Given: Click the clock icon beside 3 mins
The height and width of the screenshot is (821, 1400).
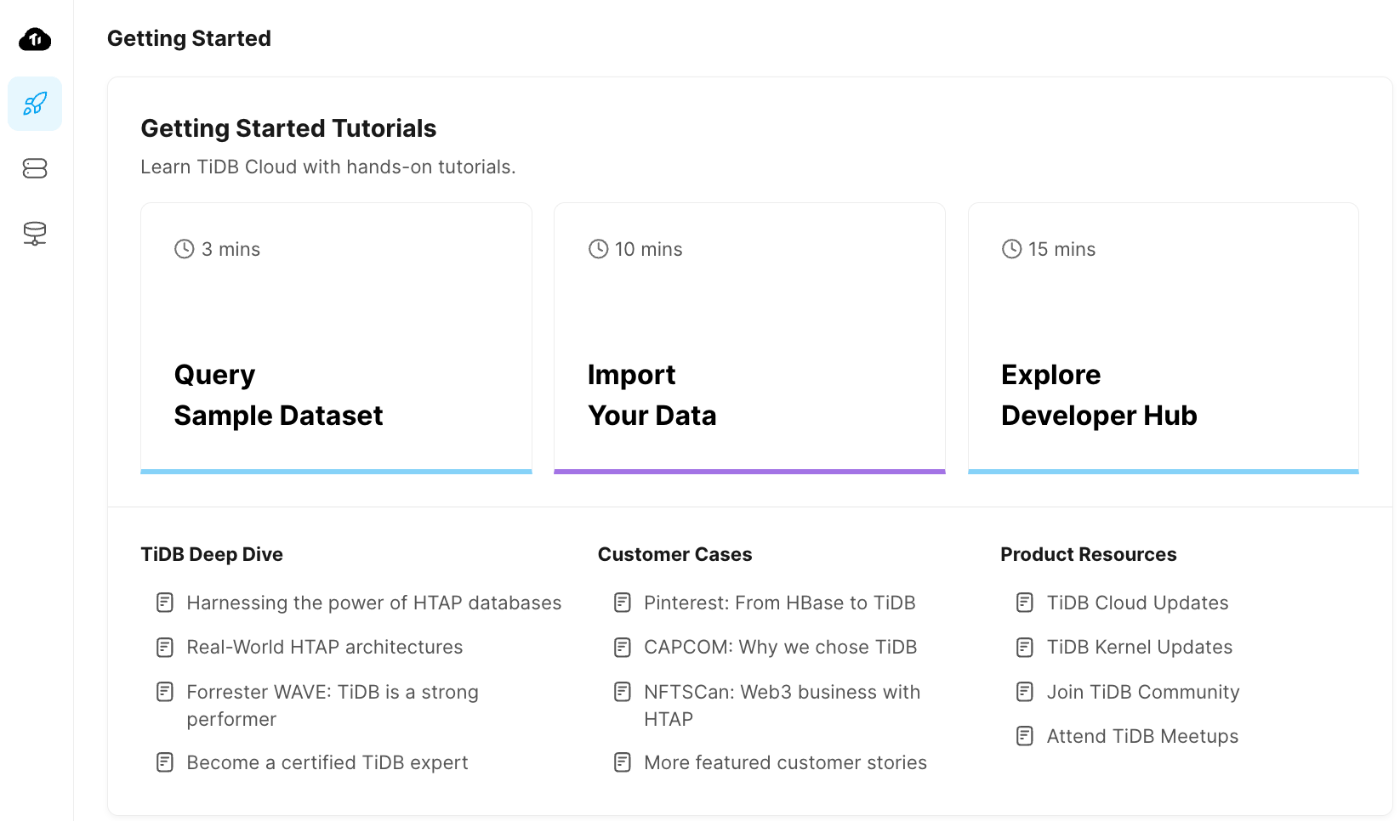Looking at the screenshot, I should (x=184, y=249).
